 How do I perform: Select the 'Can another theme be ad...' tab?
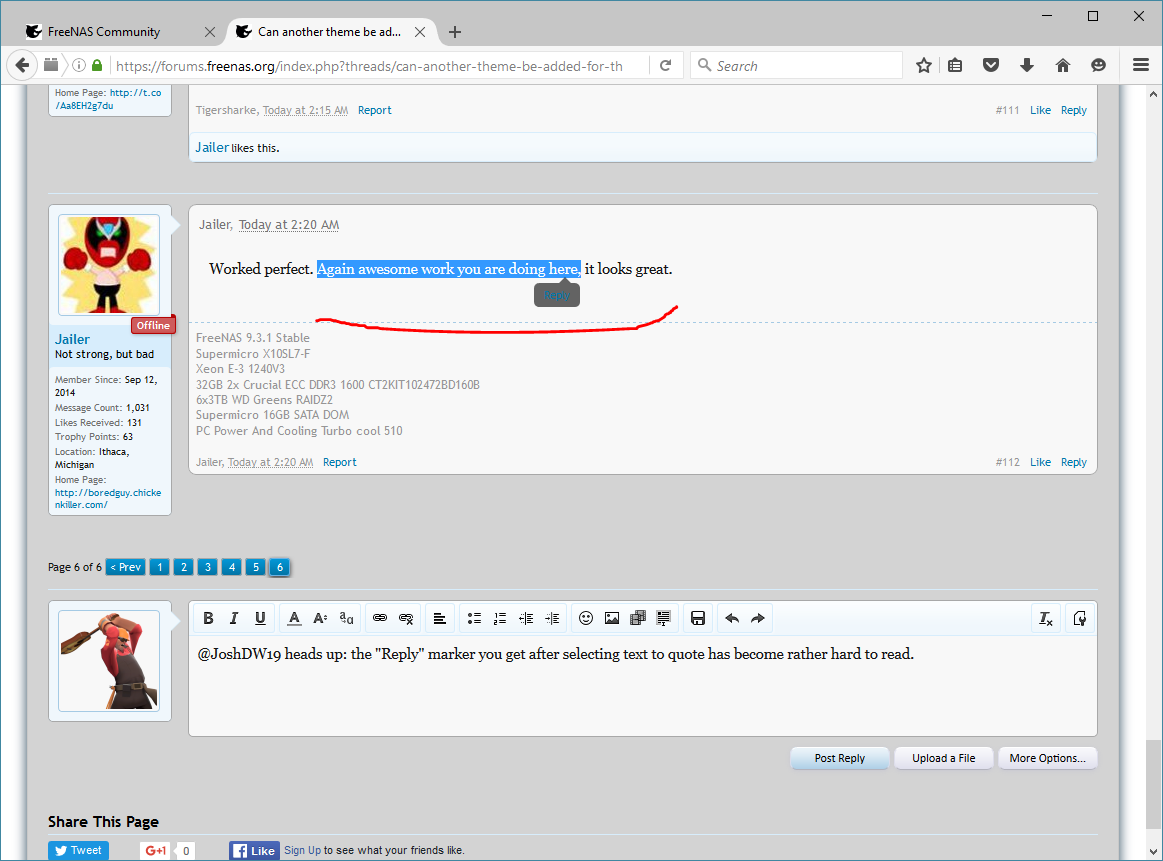point(329,32)
